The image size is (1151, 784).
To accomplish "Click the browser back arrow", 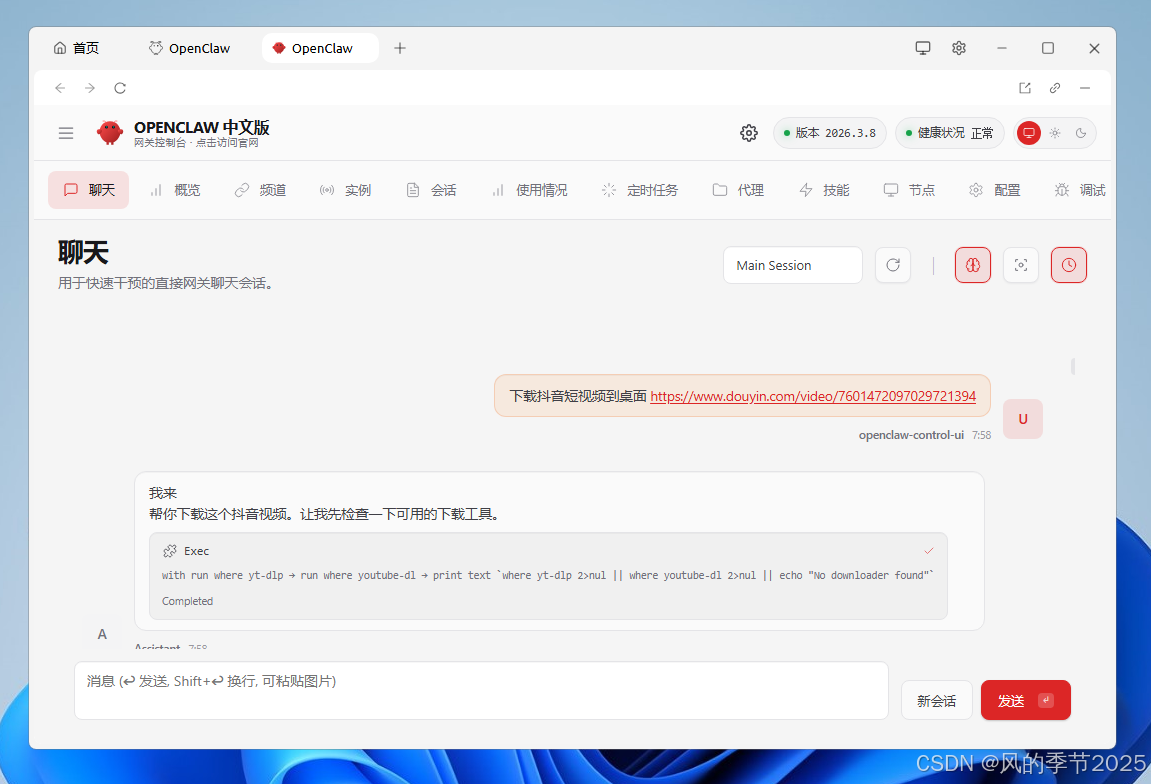I will coord(60,88).
